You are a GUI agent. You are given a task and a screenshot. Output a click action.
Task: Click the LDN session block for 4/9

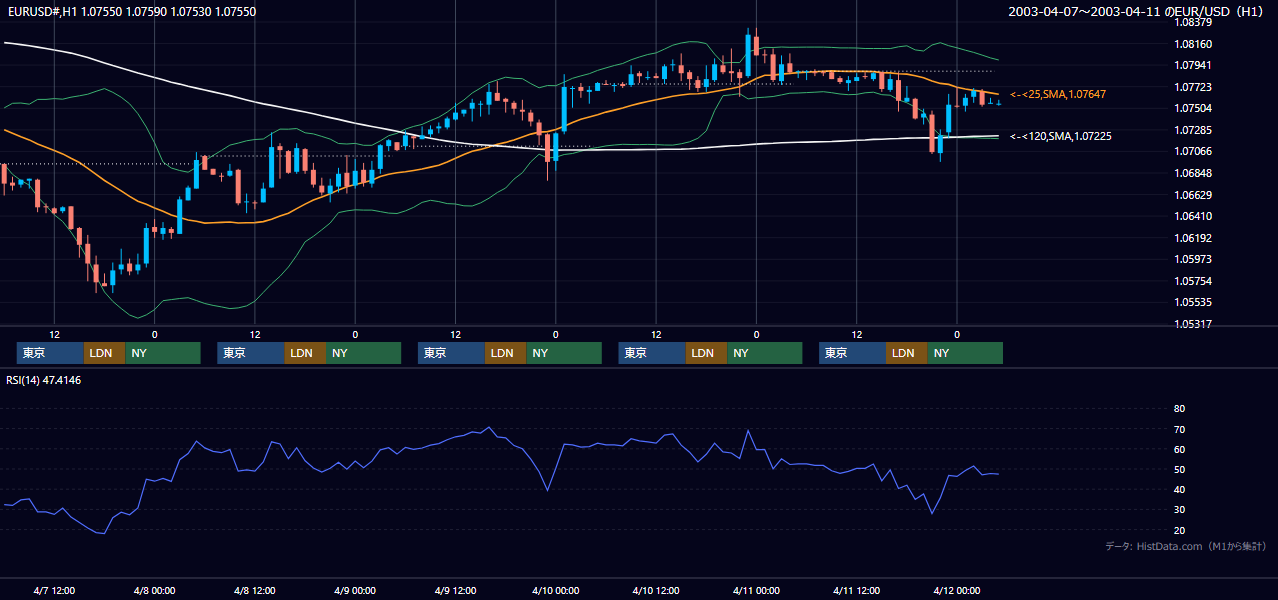point(505,353)
